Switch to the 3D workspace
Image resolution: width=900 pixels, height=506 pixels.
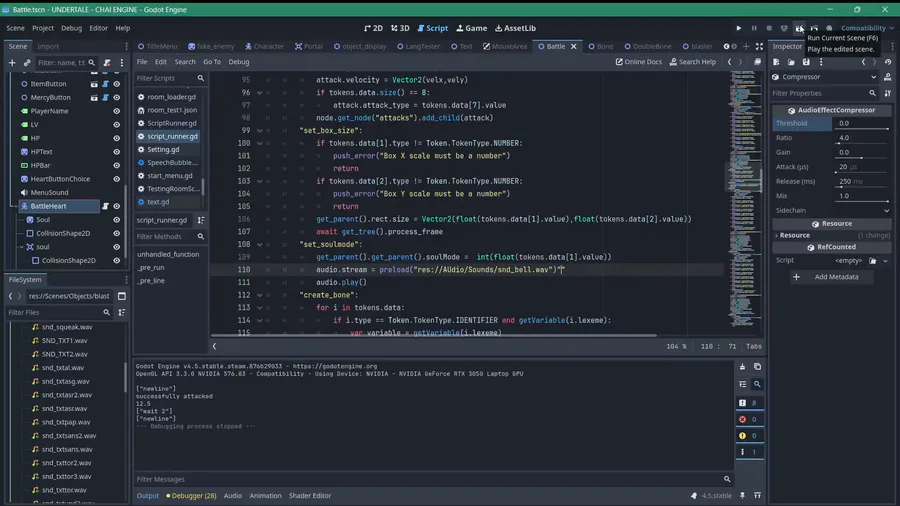tap(400, 28)
